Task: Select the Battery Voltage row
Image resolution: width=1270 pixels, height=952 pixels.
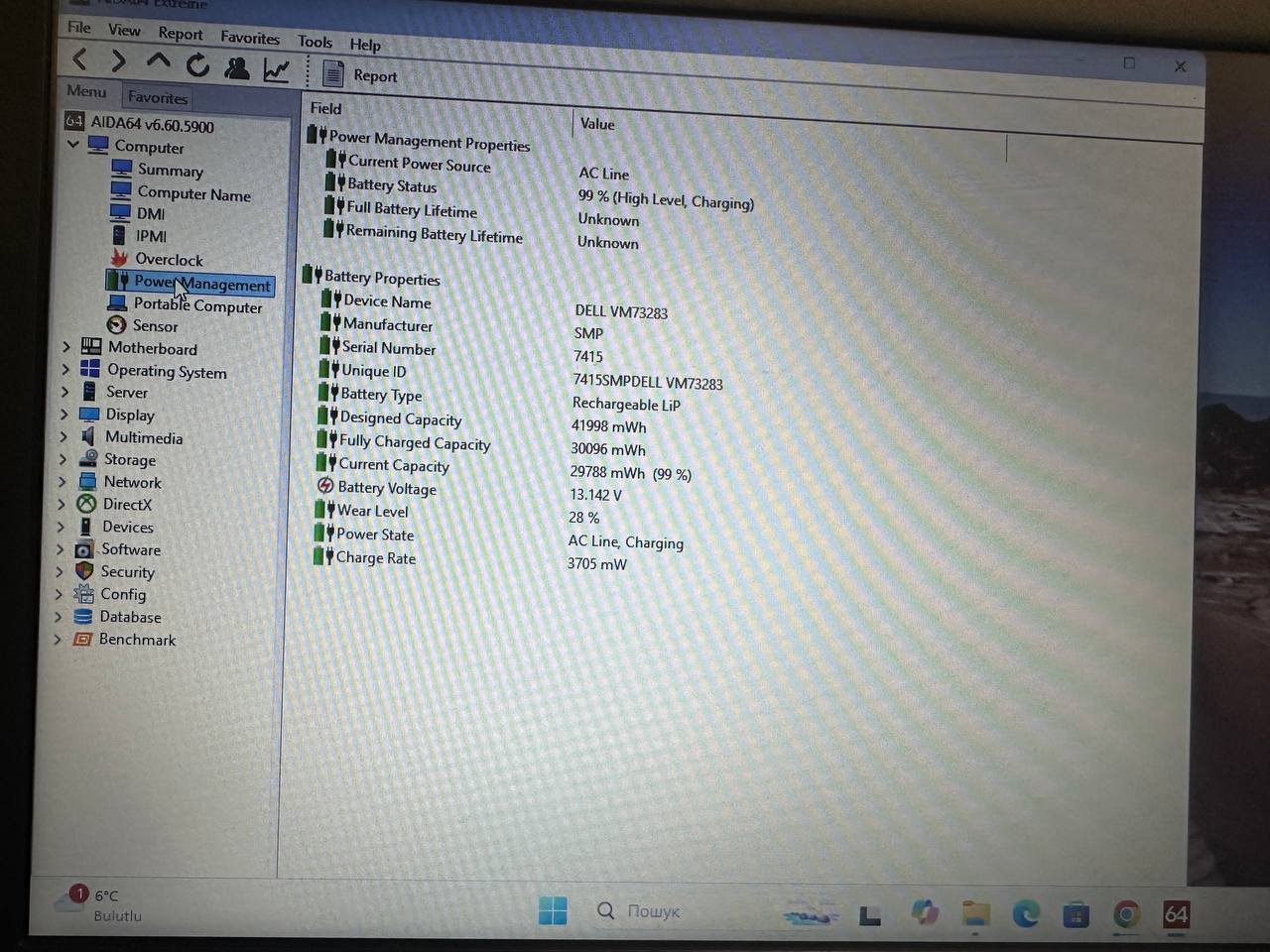Action: pyautogui.click(x=468, y=491)
